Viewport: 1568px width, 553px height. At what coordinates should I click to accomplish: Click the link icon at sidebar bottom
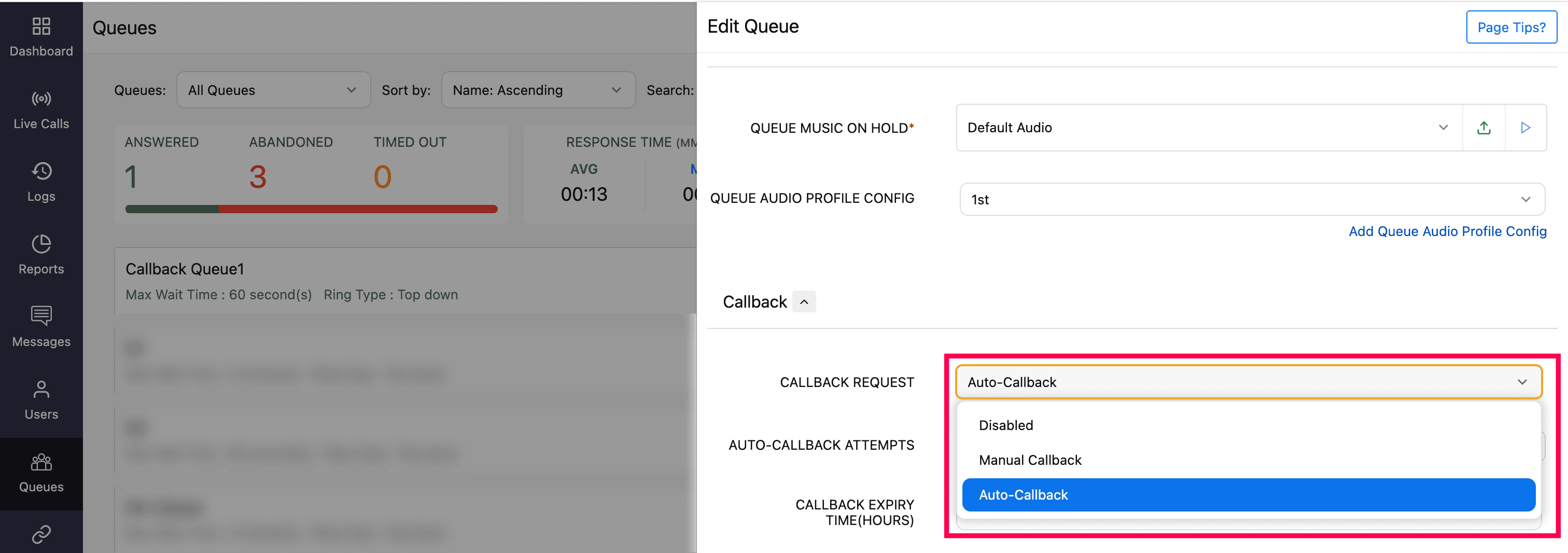pyautogui.click(x=41, y=534)
